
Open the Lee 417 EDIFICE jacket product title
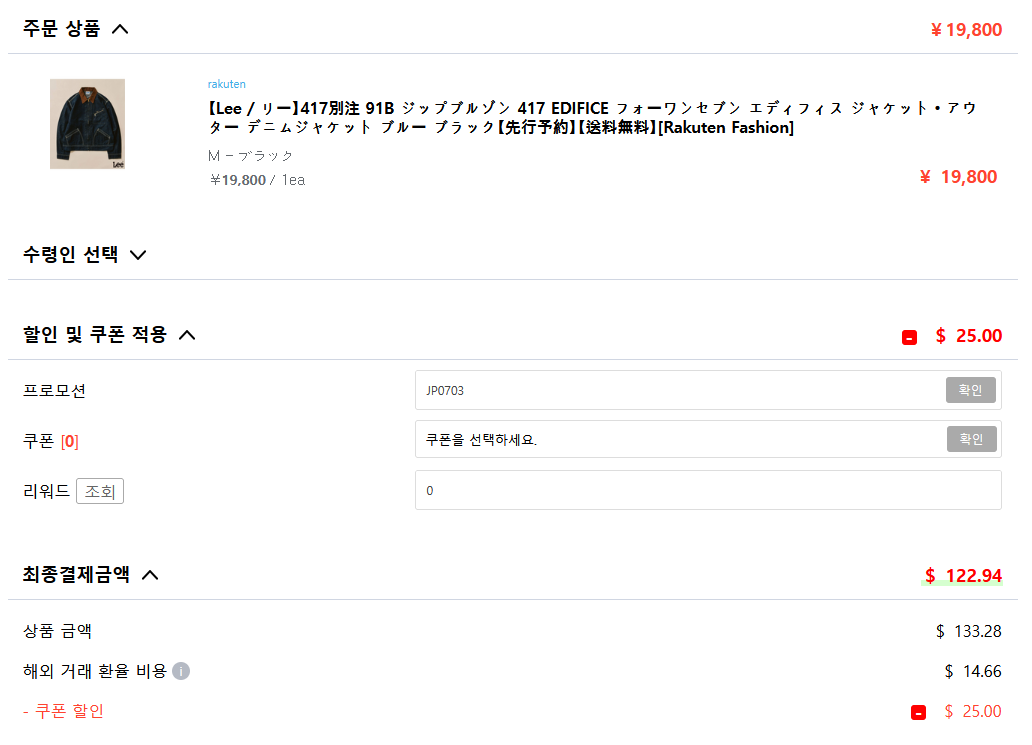[592, 118]
